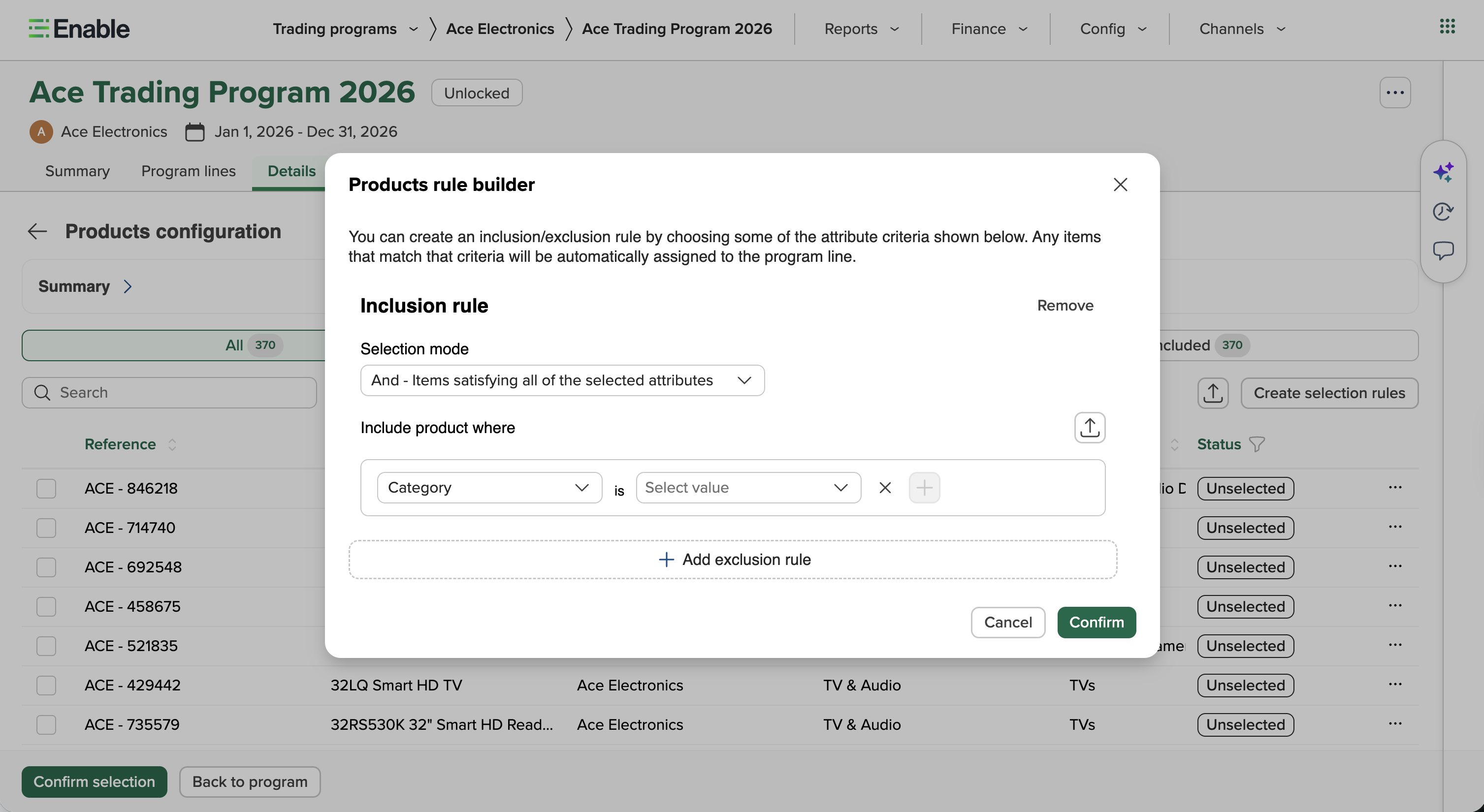
Task: Click Add exclusion rule
Action: point(733,559)
